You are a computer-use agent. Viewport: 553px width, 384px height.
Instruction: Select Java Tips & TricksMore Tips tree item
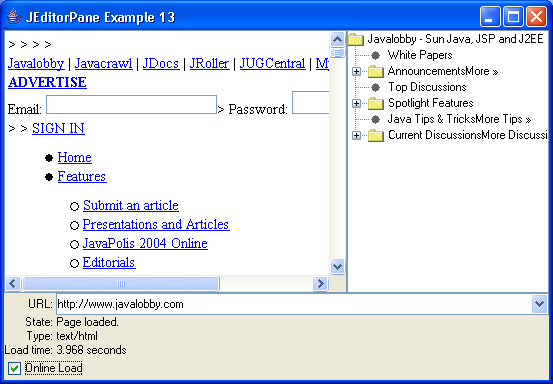459,119
